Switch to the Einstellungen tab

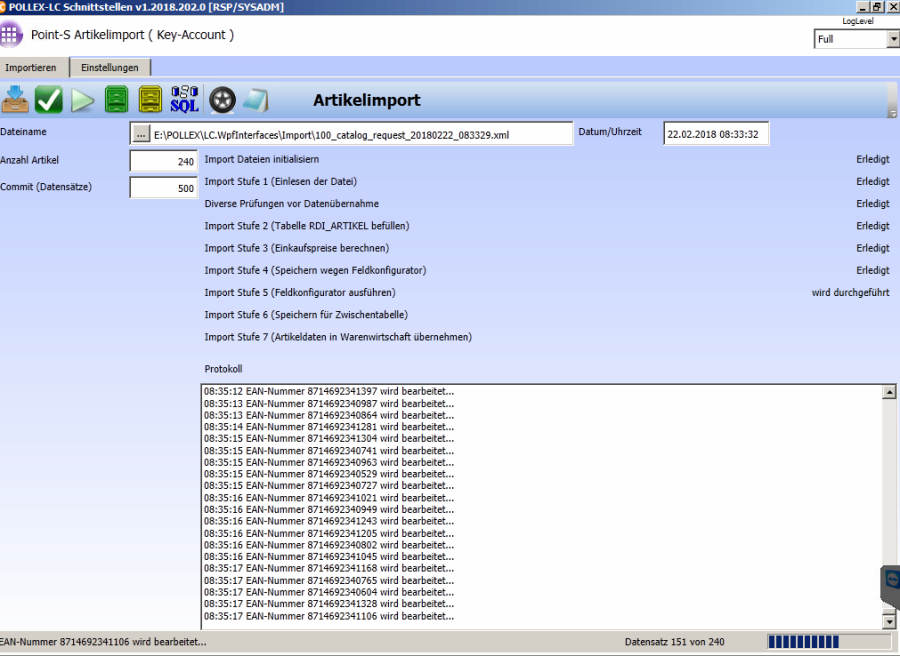(x=110, y=68)
